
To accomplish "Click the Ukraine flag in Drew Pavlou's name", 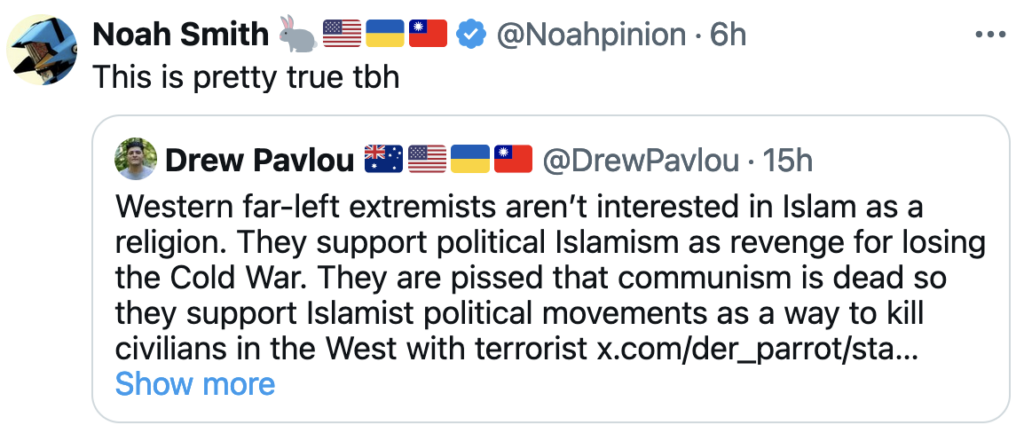I will click(472, 158).
